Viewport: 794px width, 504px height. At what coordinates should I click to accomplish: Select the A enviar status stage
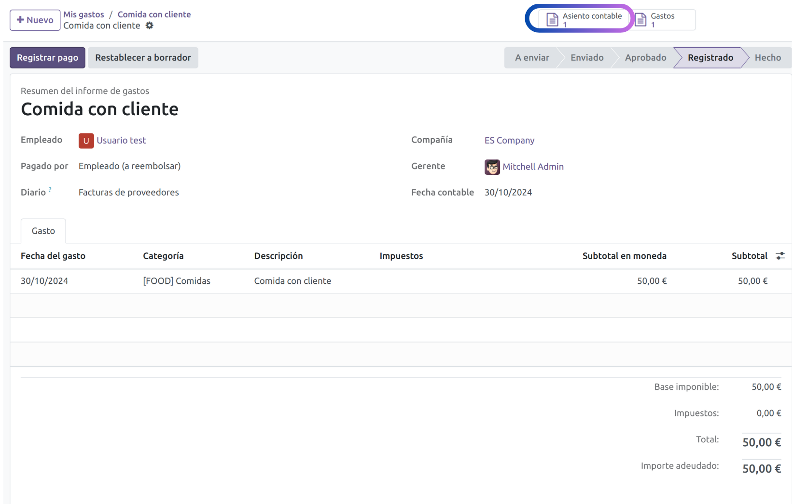532,58
